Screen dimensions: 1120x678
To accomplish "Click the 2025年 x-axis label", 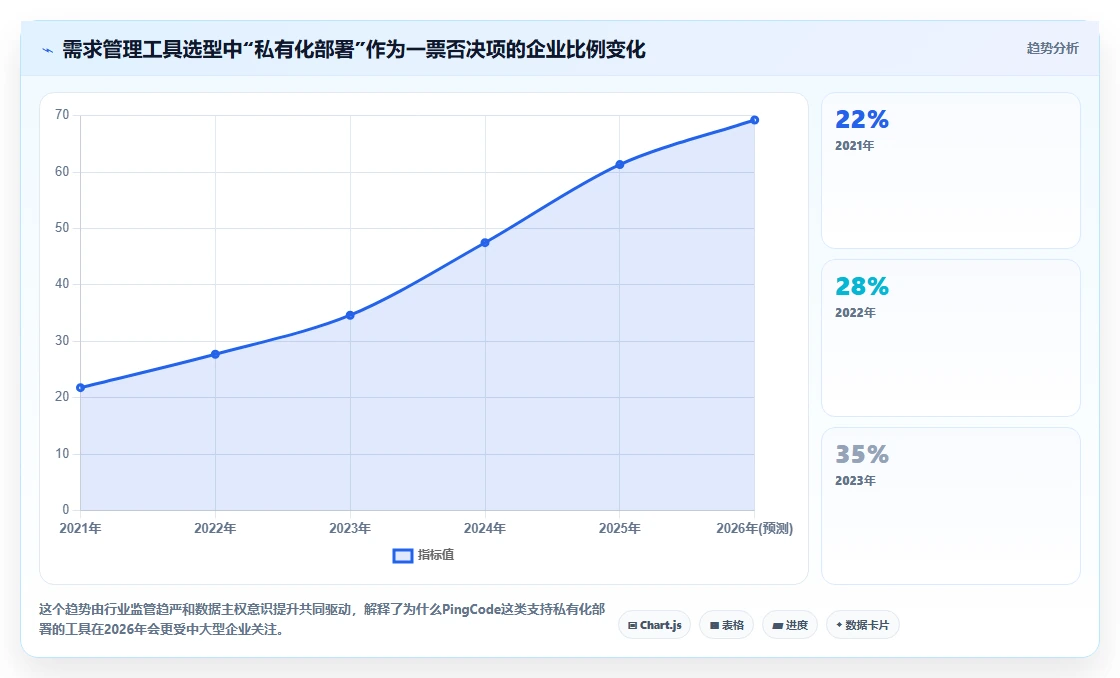I will [620, 529].
